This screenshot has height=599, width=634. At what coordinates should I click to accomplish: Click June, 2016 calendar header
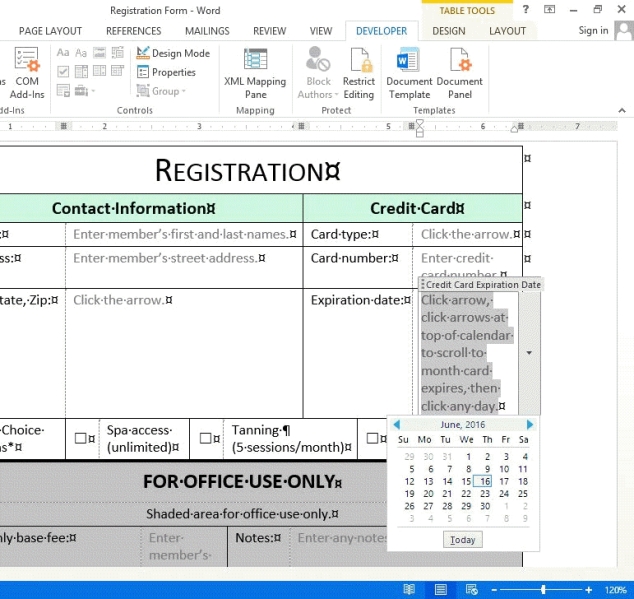pyautogui.click(x=463, y=424)
